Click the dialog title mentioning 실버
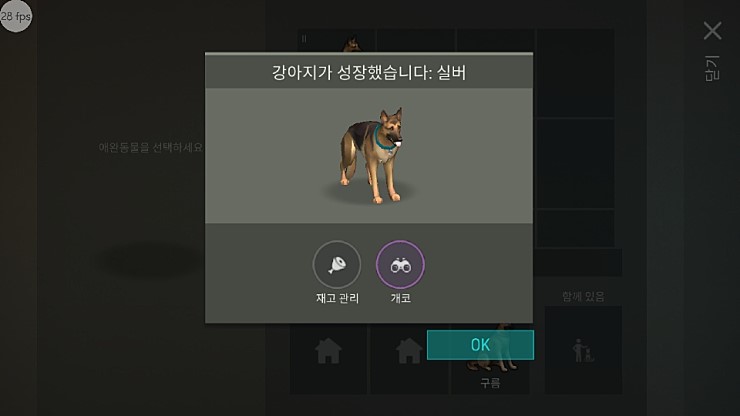 point(369,72)
